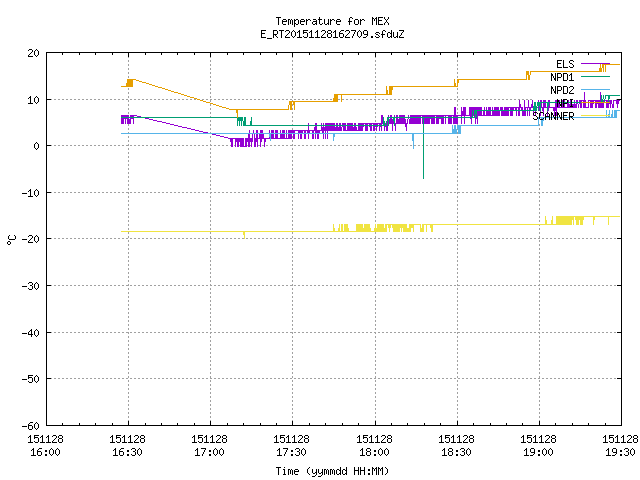Screen dimensions: 640x480
Task: Click the yellow SCANNER legend line sample
Action: 595,116
